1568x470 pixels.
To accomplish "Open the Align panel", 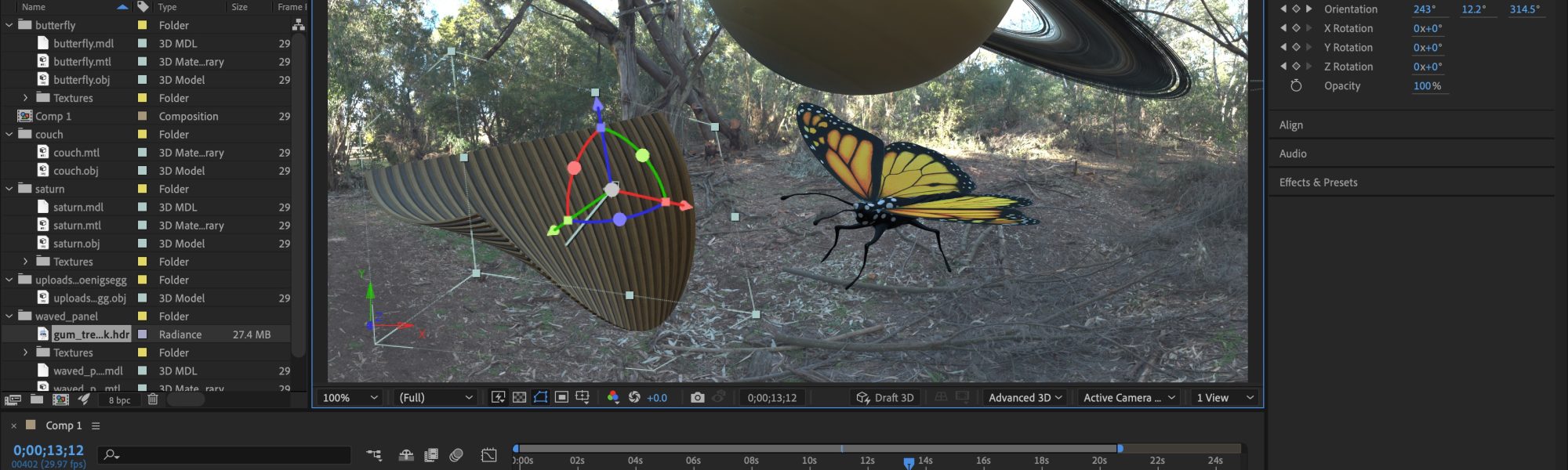I will point(1290,125).
